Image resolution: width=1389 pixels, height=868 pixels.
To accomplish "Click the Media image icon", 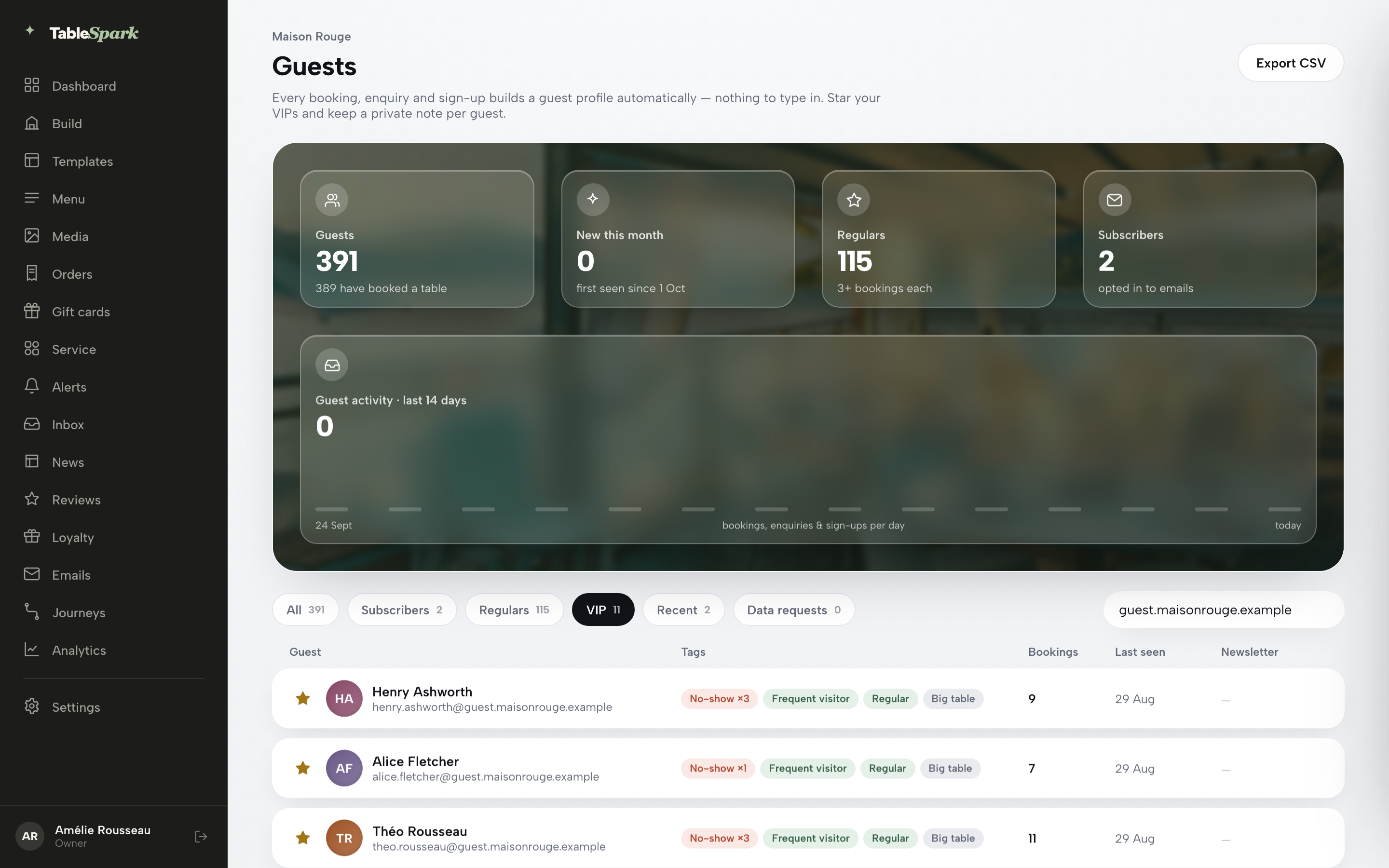I will tap(31, 236).
